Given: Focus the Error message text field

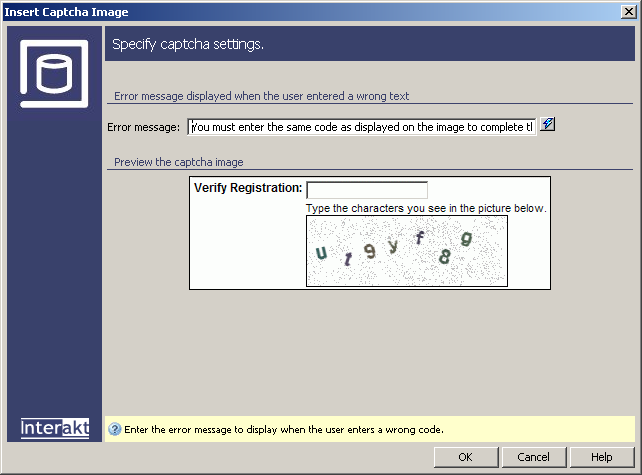Looking at the screenshot, I should pyautogui.click(x=362, y=127).
